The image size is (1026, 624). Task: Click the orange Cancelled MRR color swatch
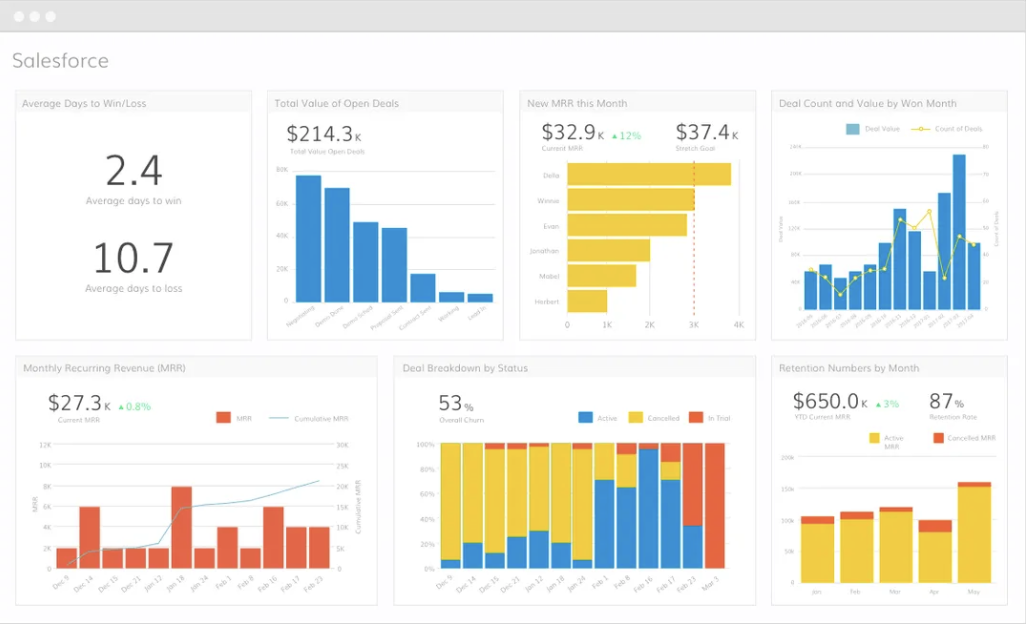click(938, 438)
